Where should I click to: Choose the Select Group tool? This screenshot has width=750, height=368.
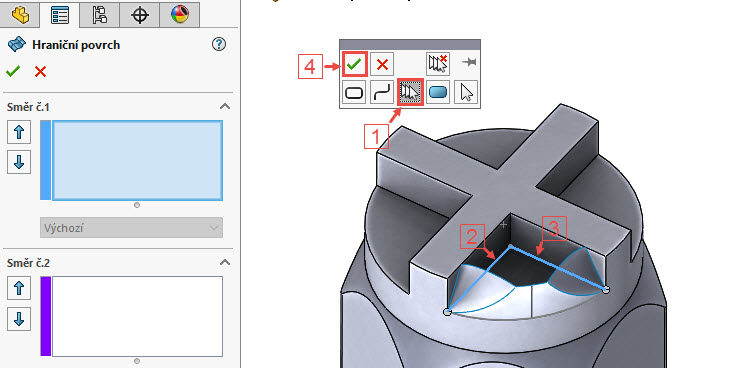[410, 92]
